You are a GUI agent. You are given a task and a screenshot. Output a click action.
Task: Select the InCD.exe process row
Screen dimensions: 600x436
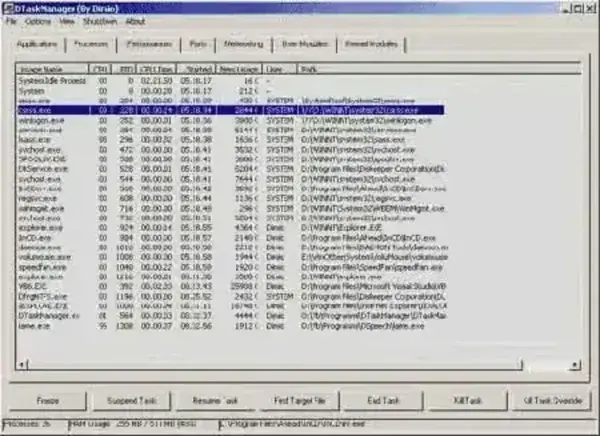click(x=232, y=238)
